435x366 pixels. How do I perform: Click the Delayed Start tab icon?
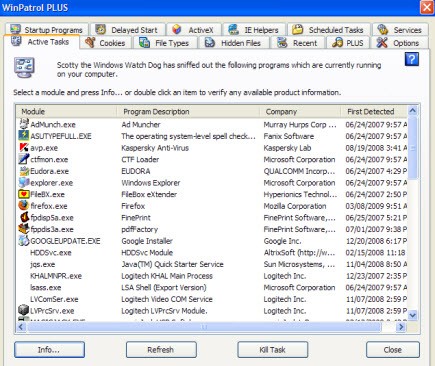pos(100,29)
